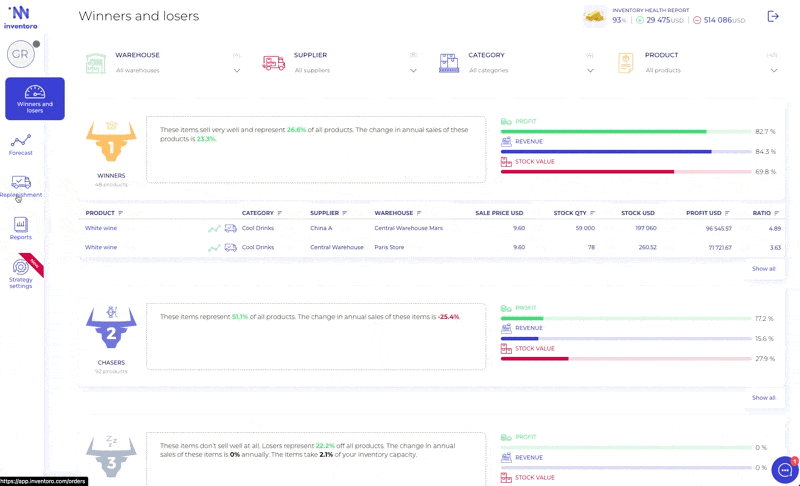
Task: Expand the Warehouse dropdown
Action: [237, 70]
